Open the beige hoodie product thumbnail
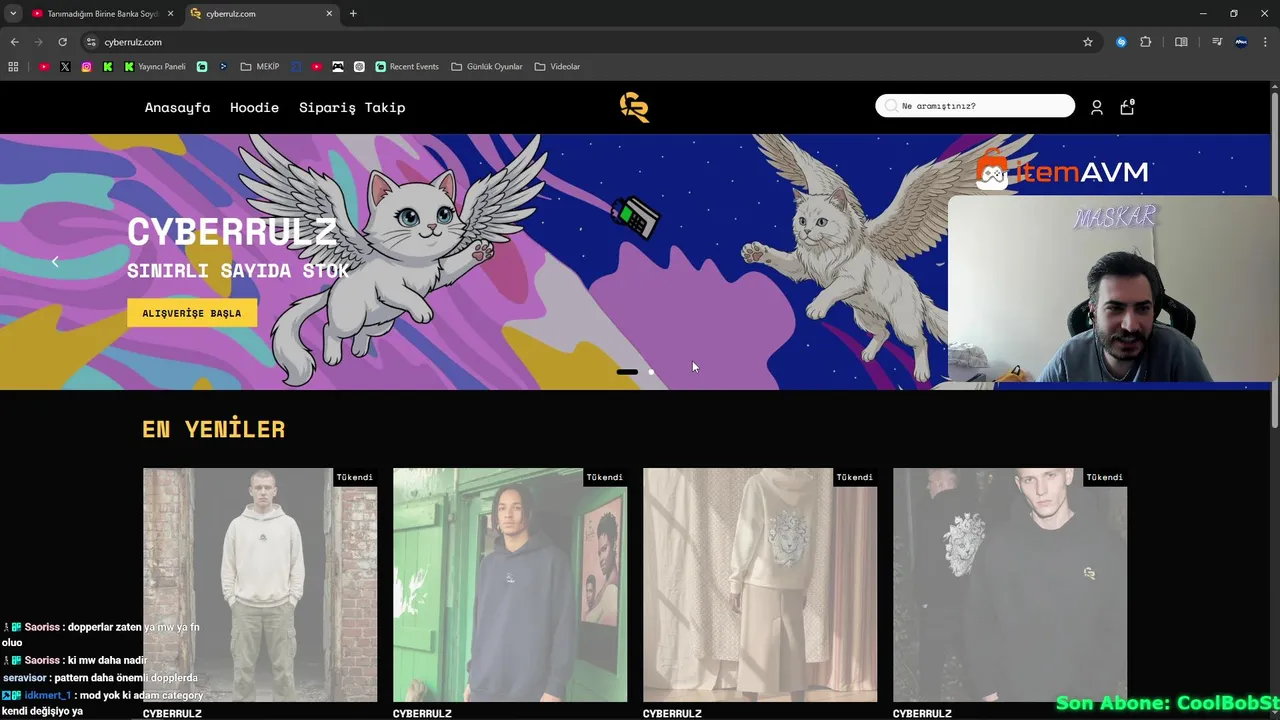 pyautogui.click(x=260, y=585)
